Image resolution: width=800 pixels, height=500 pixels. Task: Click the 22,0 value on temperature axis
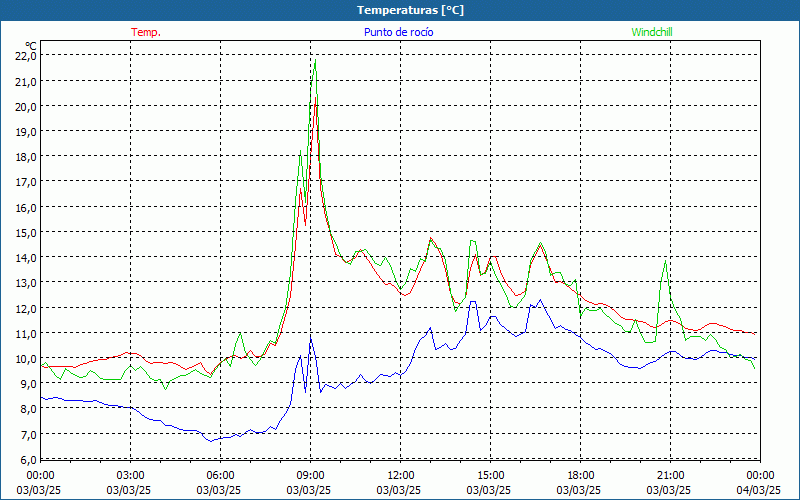(x=25, y=56)
